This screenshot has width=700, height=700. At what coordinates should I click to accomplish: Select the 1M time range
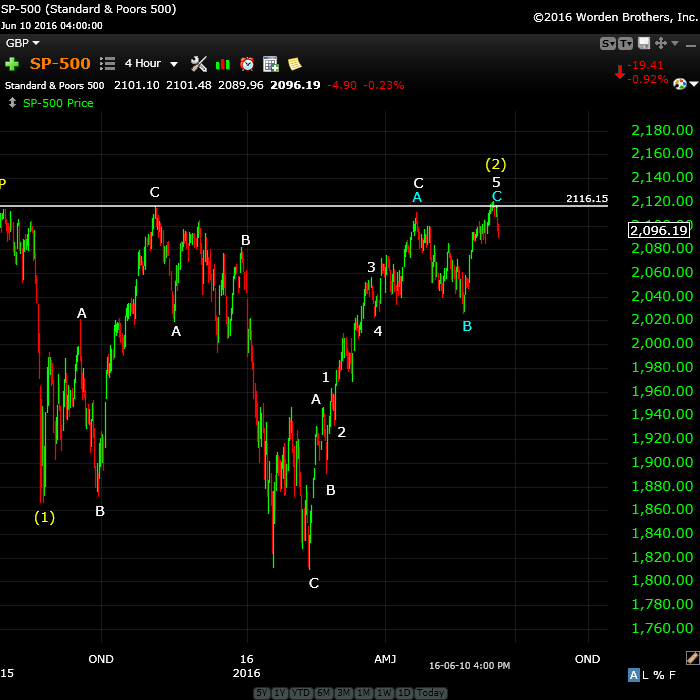coord(363,693)
